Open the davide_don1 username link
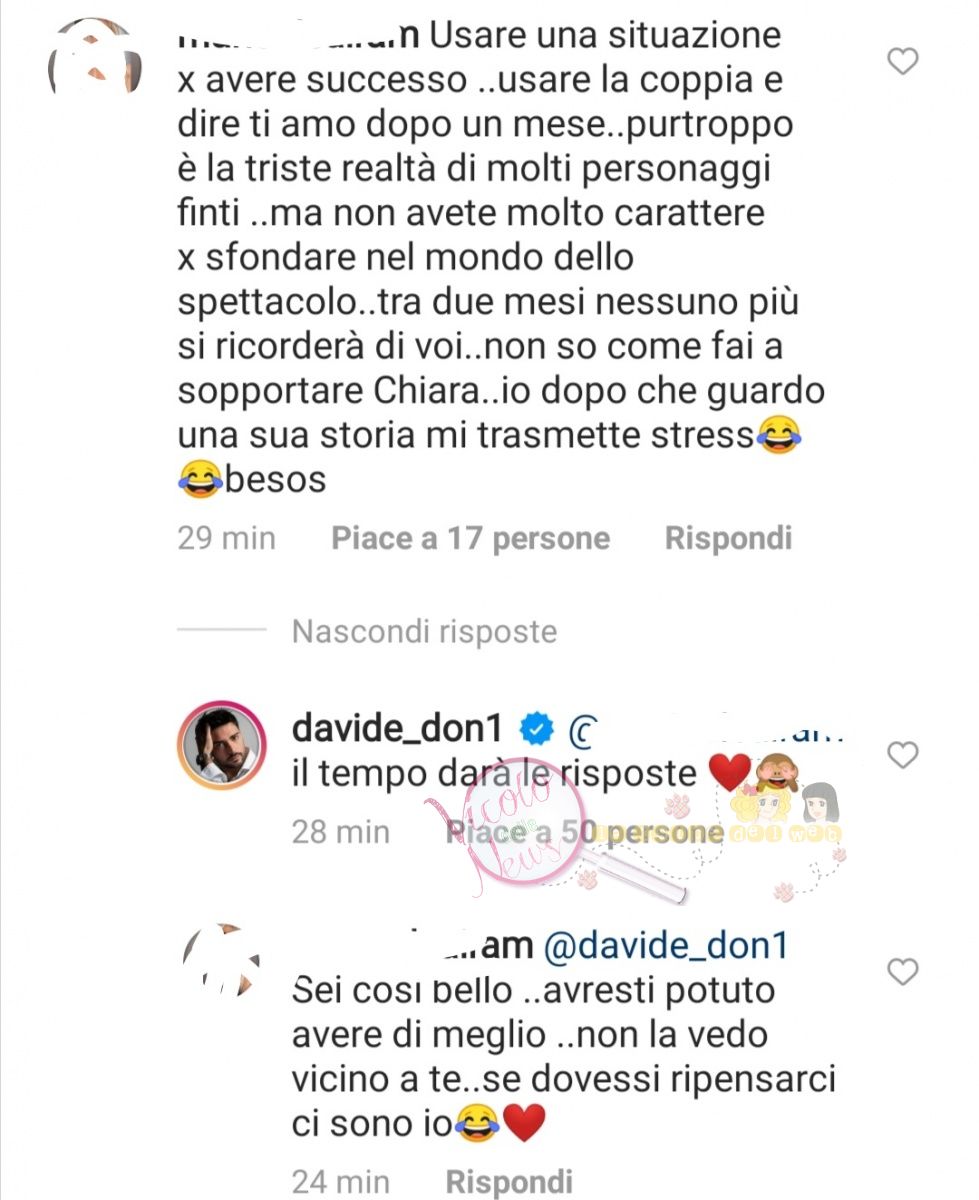 [x=403, y=730]
